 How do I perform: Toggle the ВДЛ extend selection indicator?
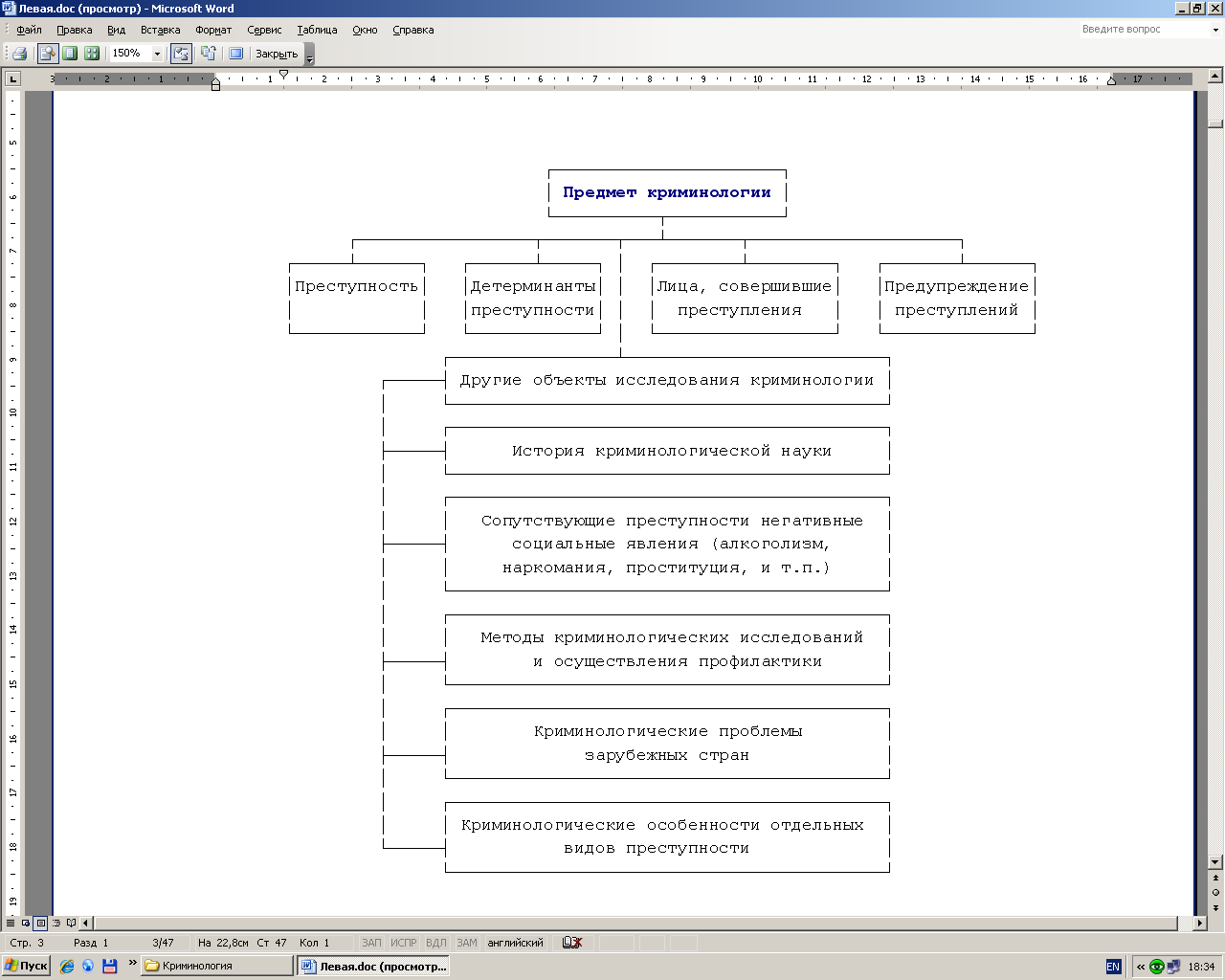pos(435,943)
